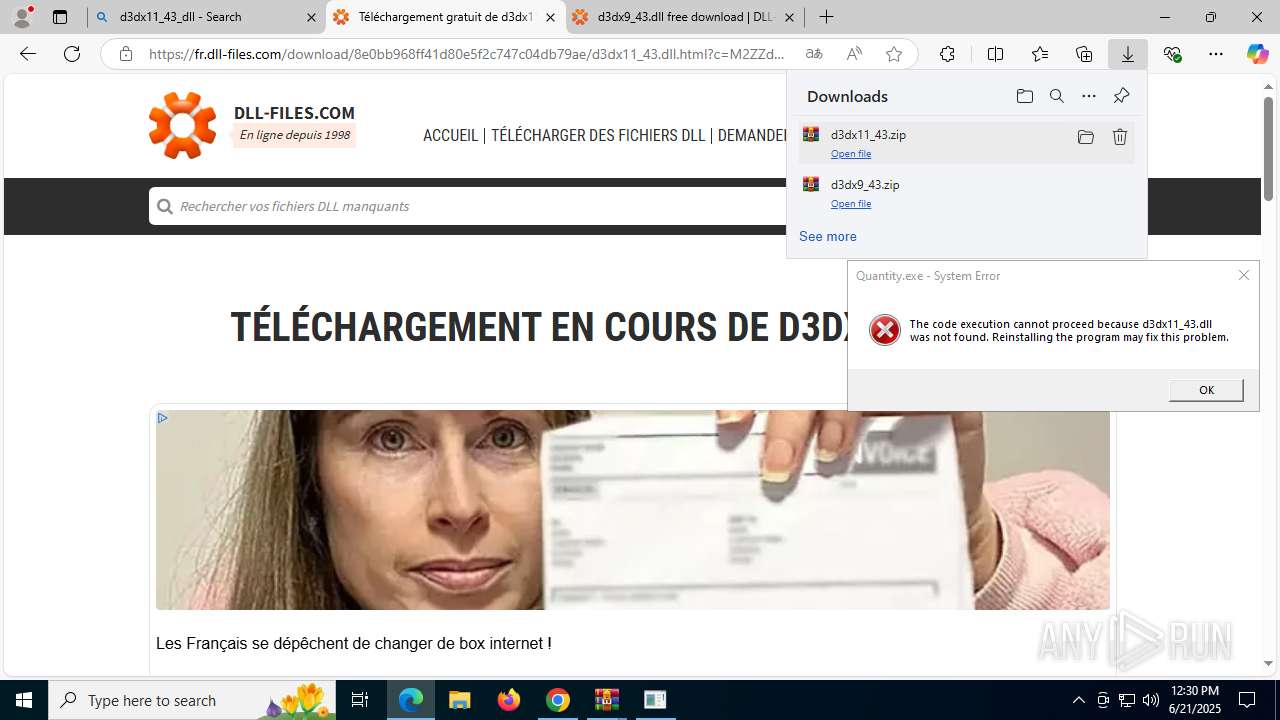Close the Quantity.exe System Error dialog

click(1244, 275)
